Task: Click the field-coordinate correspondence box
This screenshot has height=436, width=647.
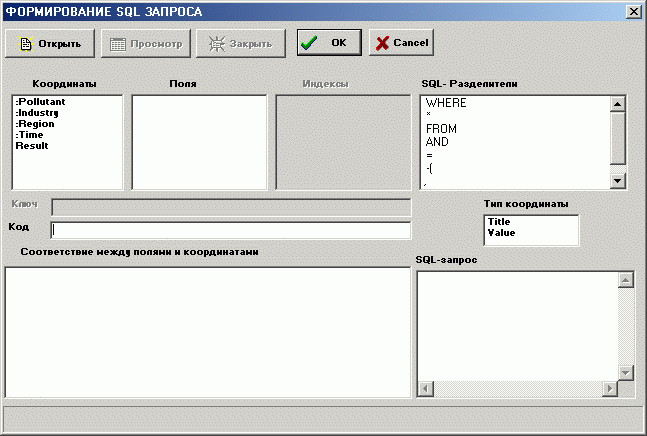Action: pyautogui.click(x=208, y=332)
